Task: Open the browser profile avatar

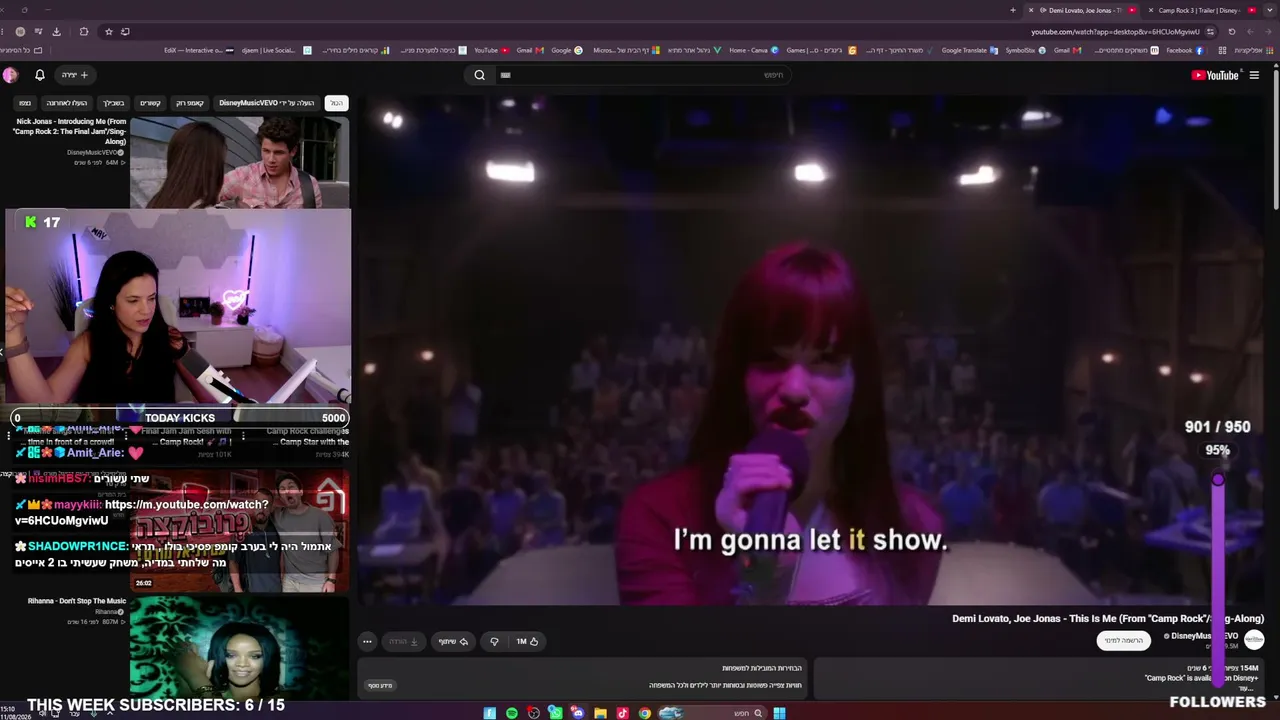Action: pyautogui.click(x=20, y=32)
